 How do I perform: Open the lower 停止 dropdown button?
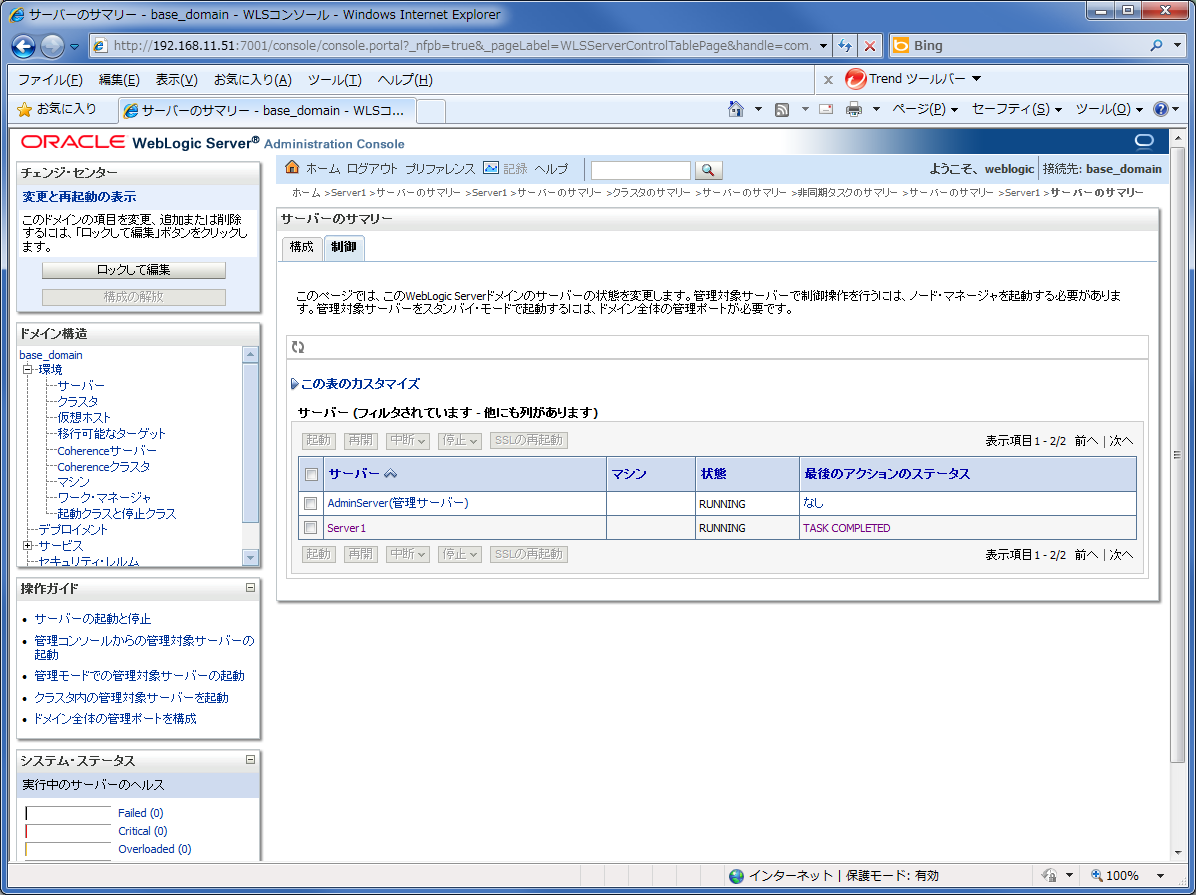459,554
